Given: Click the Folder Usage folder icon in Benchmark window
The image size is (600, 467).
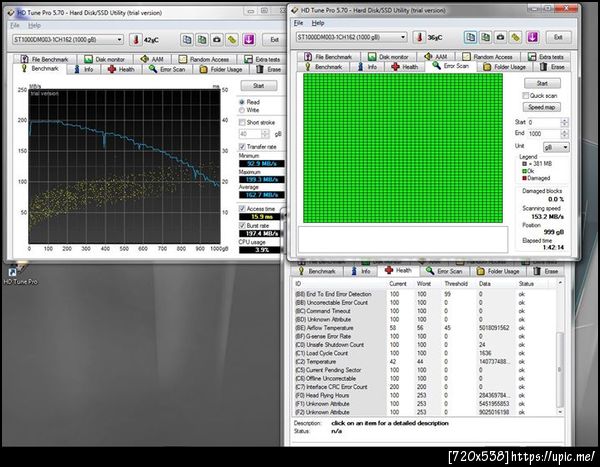Looking at the screenshot, I should coord(203,69).
